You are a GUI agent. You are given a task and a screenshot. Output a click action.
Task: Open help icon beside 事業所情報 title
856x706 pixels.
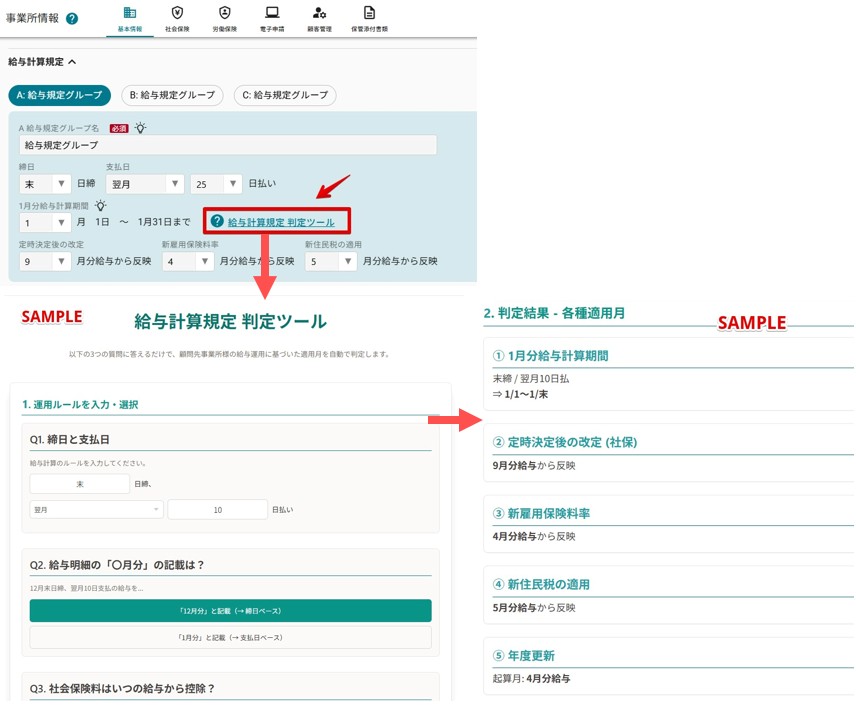(x=72, y=19)
